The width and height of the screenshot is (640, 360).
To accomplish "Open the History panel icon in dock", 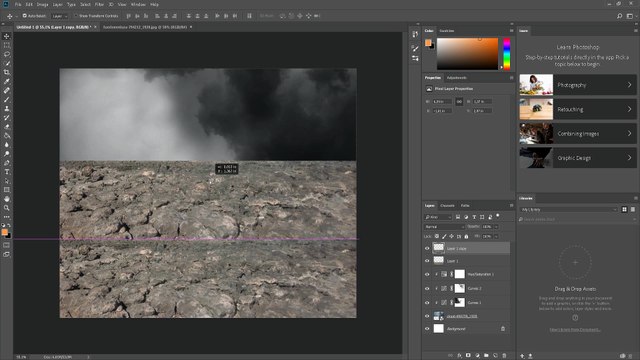I will 415,34.
